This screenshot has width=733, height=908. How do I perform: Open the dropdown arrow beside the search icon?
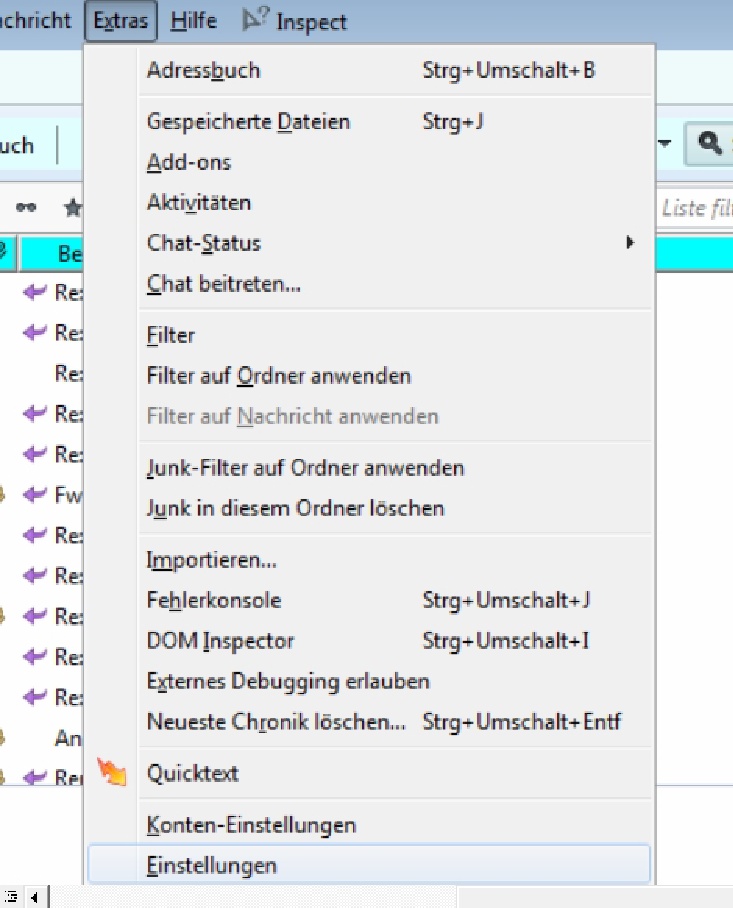click(664, 144)
